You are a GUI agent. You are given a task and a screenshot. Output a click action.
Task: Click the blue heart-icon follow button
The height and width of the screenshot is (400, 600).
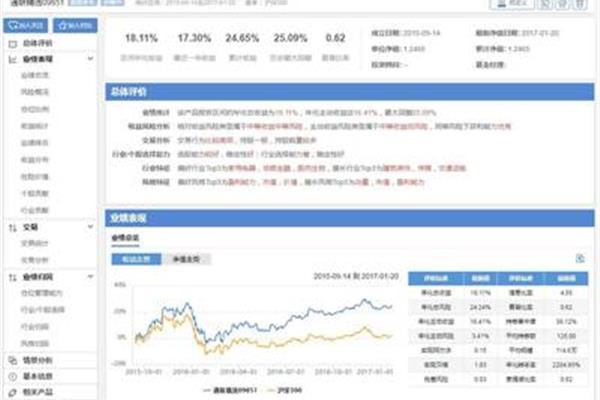[x=26, y=26]
